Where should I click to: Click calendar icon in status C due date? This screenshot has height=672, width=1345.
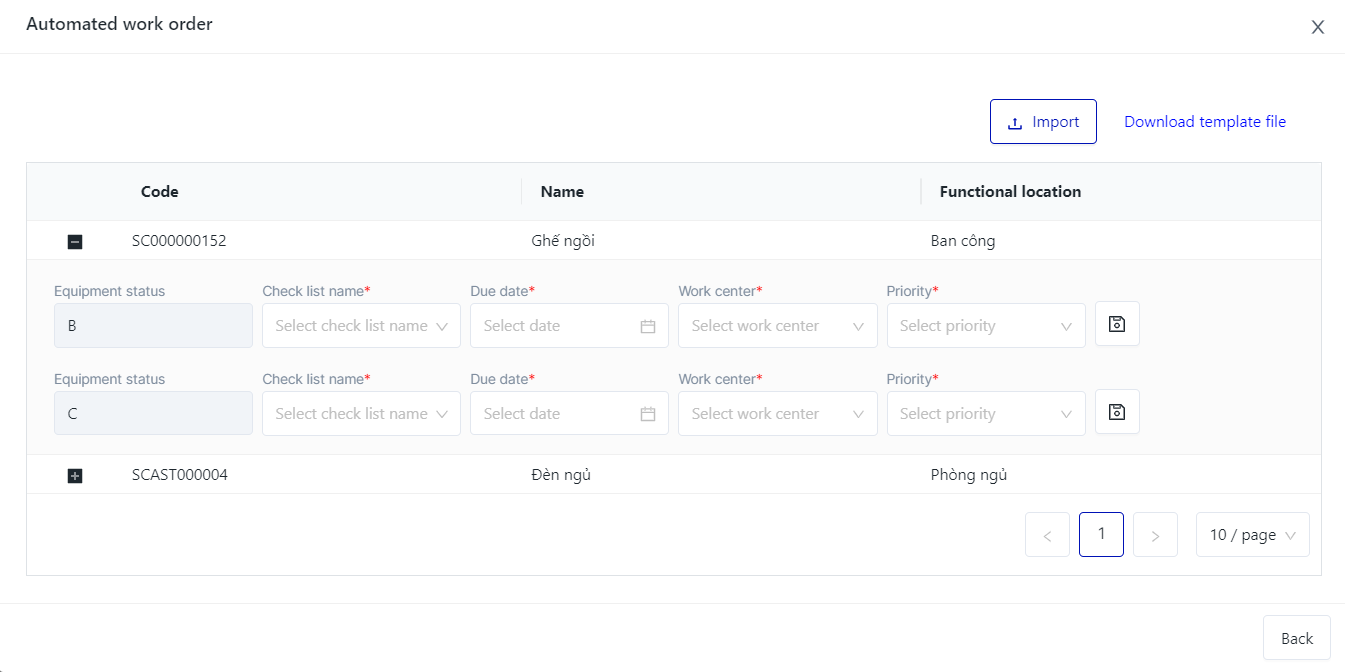pos(648,414)
